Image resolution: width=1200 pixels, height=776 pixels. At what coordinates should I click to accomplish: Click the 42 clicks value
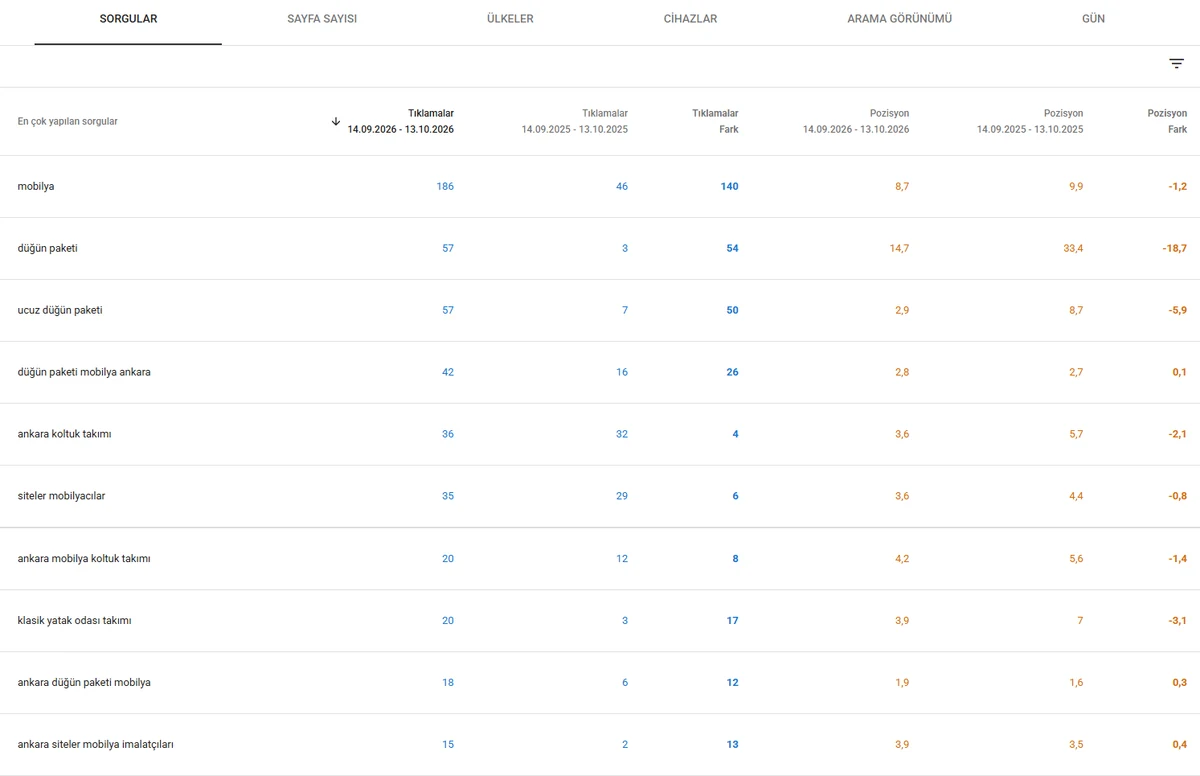point(448,372)
